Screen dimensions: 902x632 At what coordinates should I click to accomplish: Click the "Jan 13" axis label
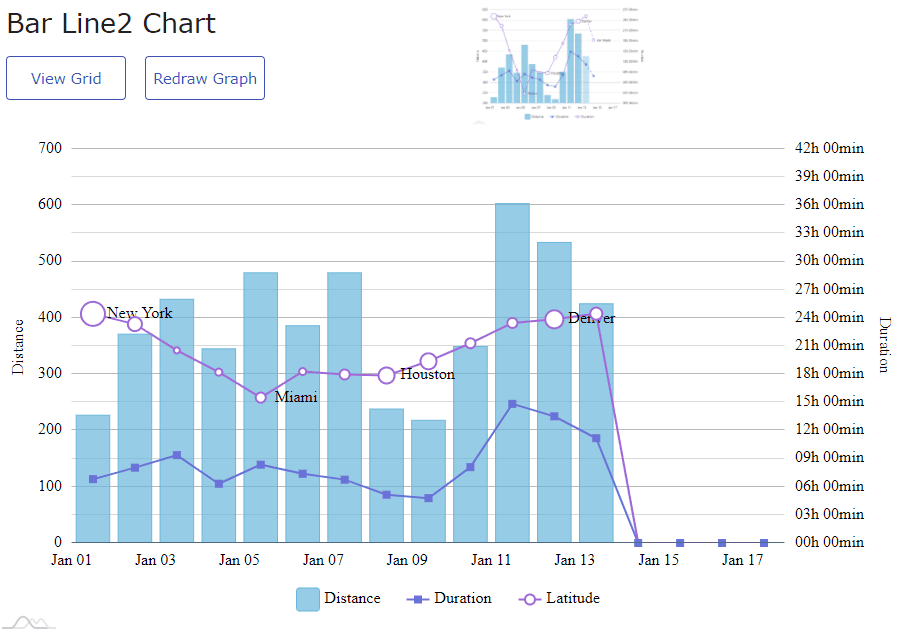coord(574,560)
